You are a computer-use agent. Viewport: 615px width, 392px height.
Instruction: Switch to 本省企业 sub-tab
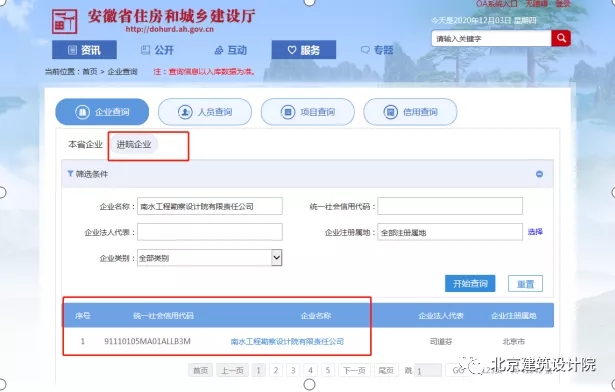click(x=85, y=144)
